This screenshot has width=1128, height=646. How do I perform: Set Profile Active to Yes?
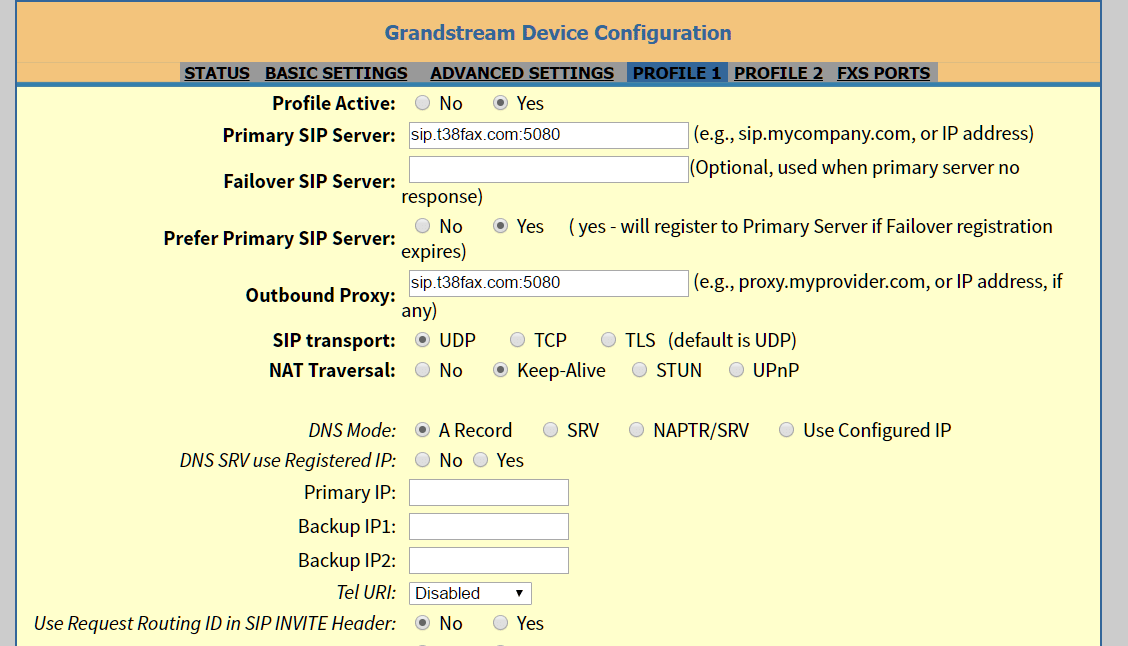point(500,103)
